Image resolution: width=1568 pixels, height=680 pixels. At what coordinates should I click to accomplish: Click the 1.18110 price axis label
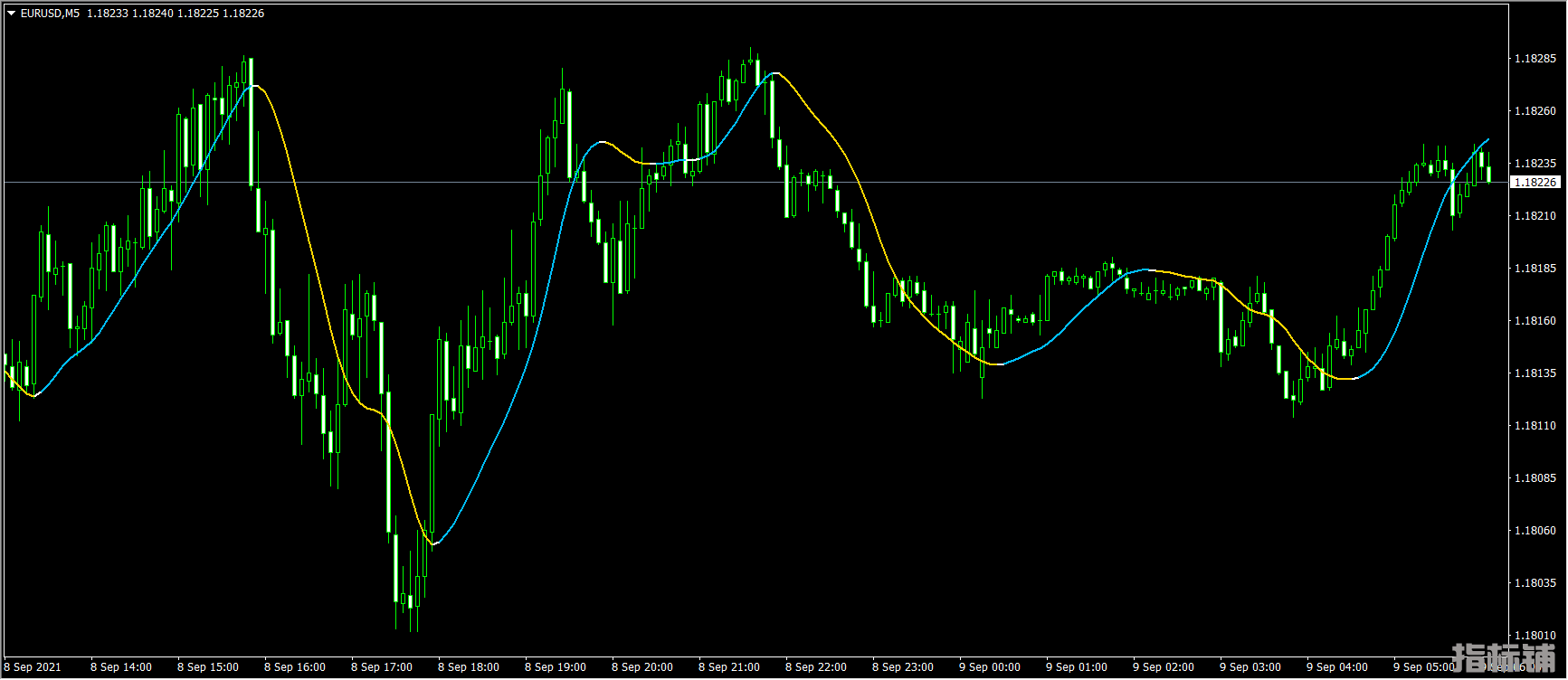pyautogui.click(x=1535, y=426)
